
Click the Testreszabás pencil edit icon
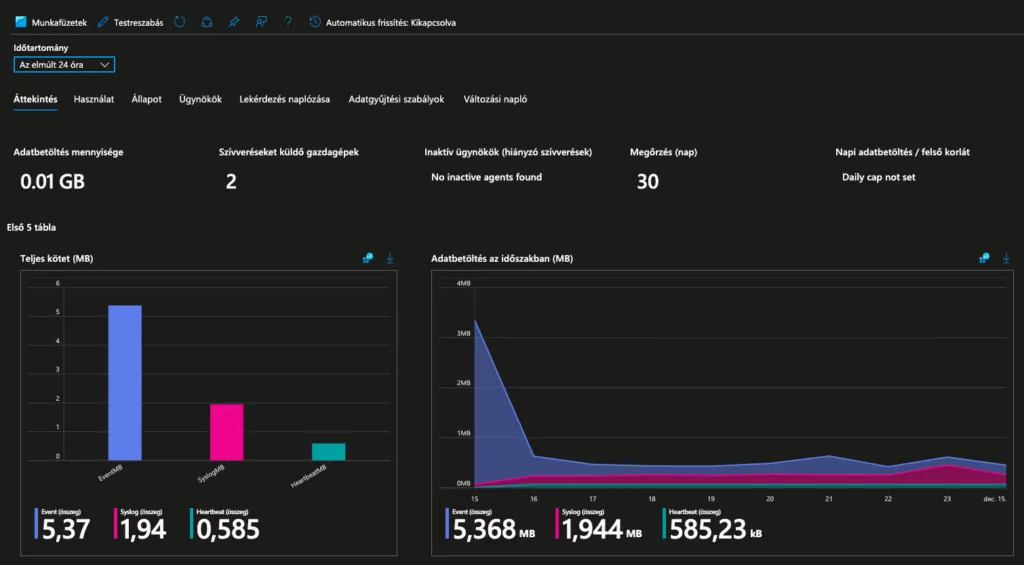click(x=103, y=22)
